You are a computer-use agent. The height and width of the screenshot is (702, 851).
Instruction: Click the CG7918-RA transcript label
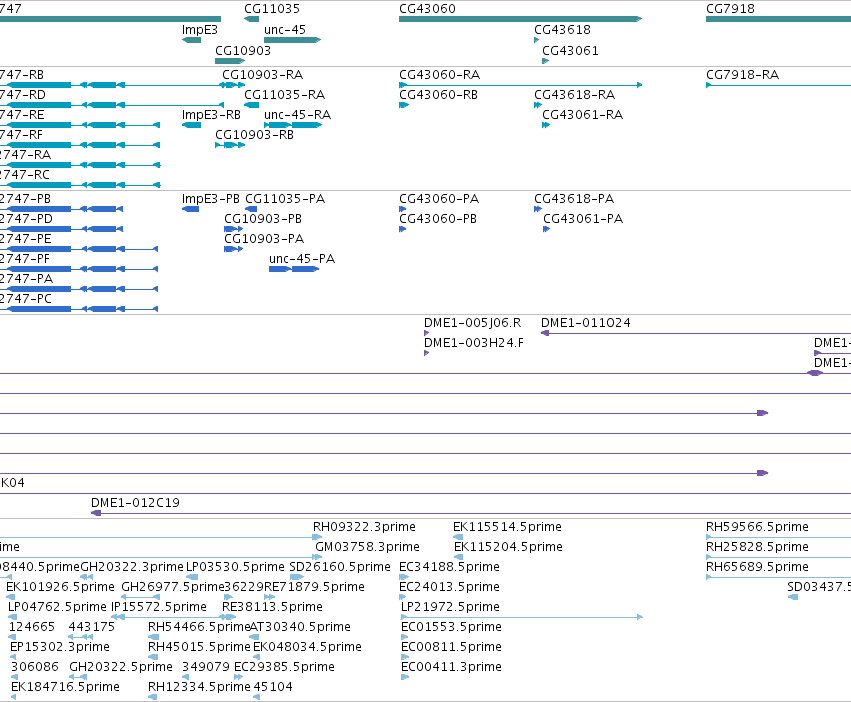[x=742, y=74]
